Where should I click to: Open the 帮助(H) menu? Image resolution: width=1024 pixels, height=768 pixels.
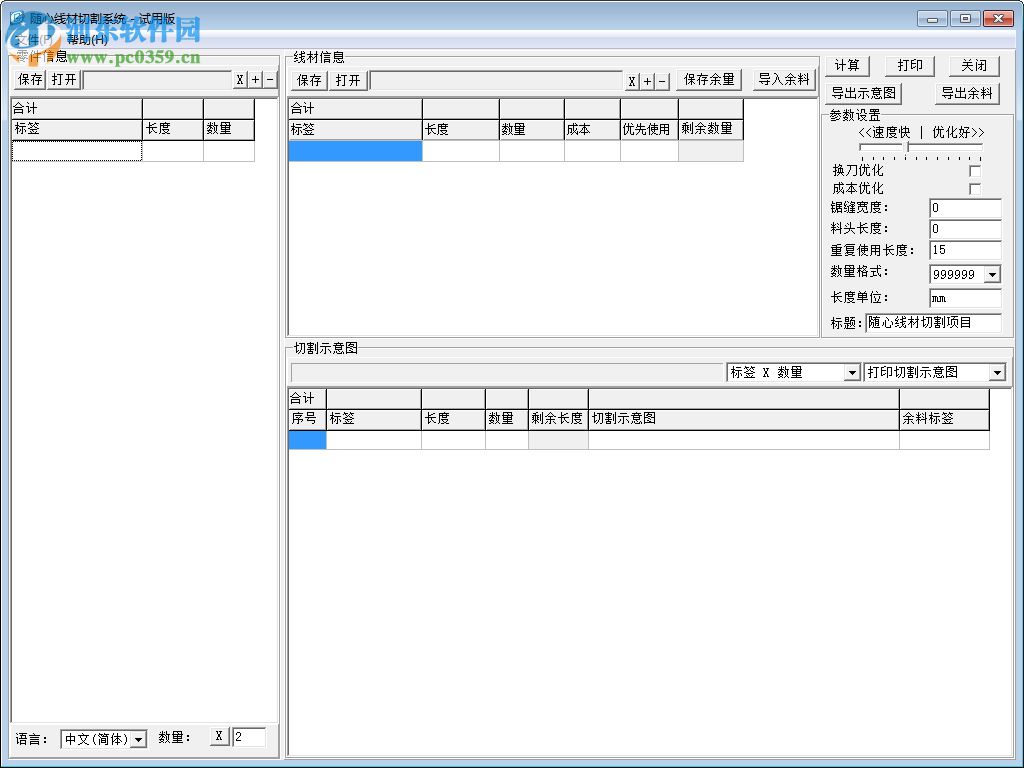[87, 40]
